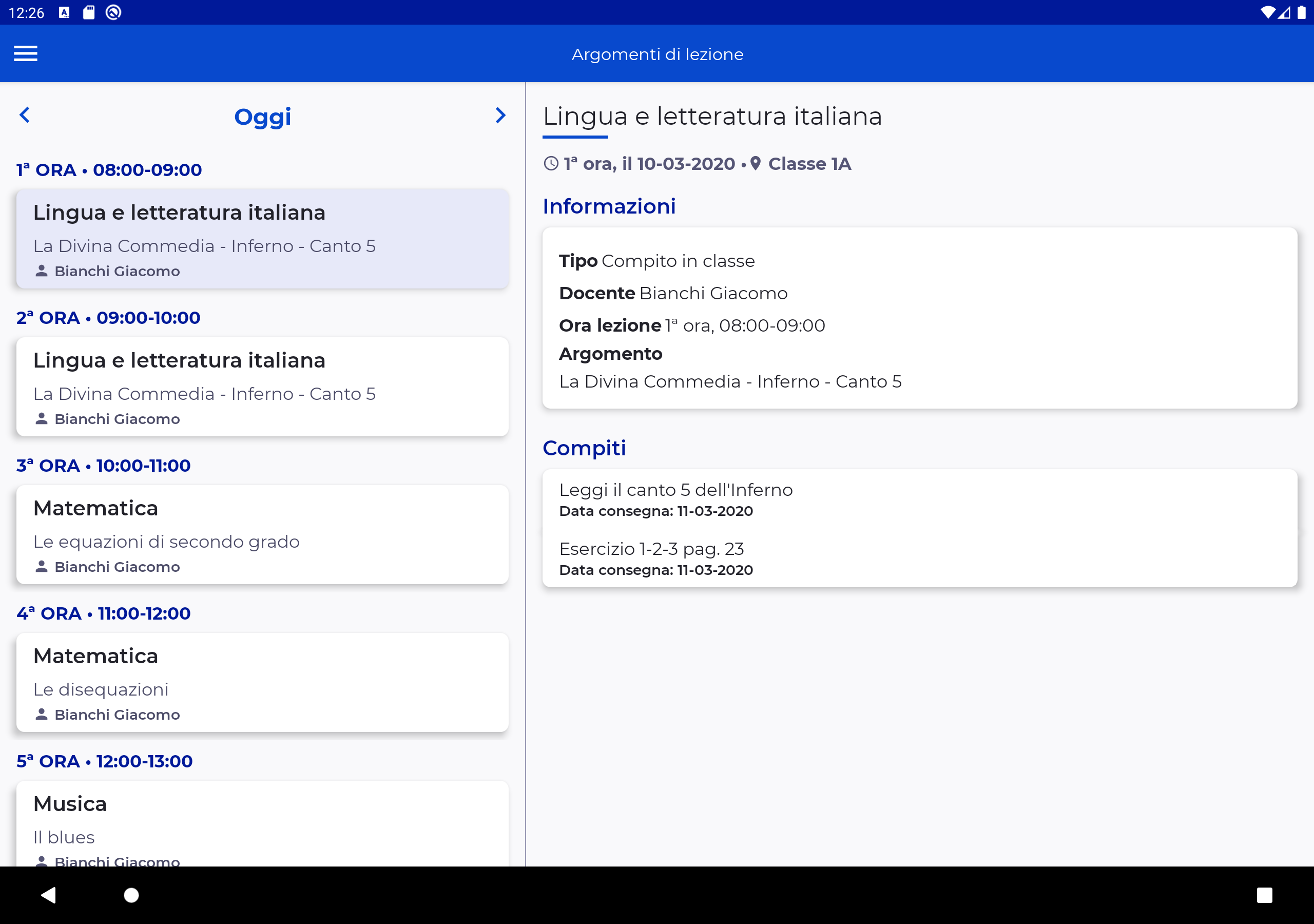
Task: Click the 'Compiti' section heading
Action: (584, 448)
